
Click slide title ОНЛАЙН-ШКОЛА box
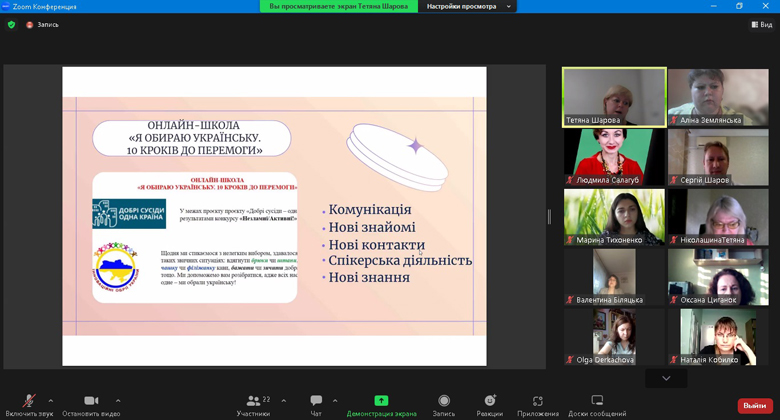pyautogui.click(x=192, y=138)
